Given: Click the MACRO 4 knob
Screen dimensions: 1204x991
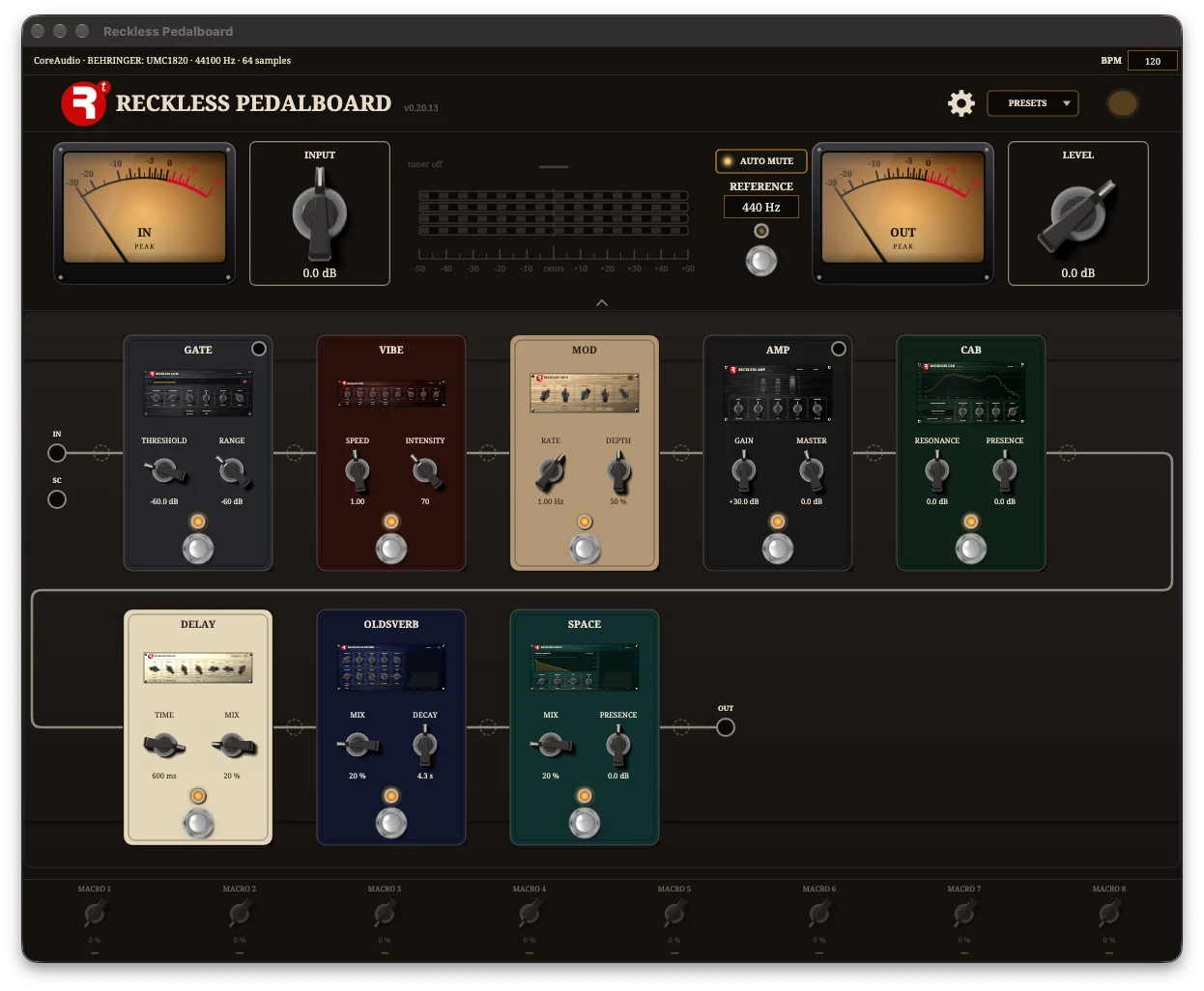Looking at the screenshot, I should pos(530,912).
